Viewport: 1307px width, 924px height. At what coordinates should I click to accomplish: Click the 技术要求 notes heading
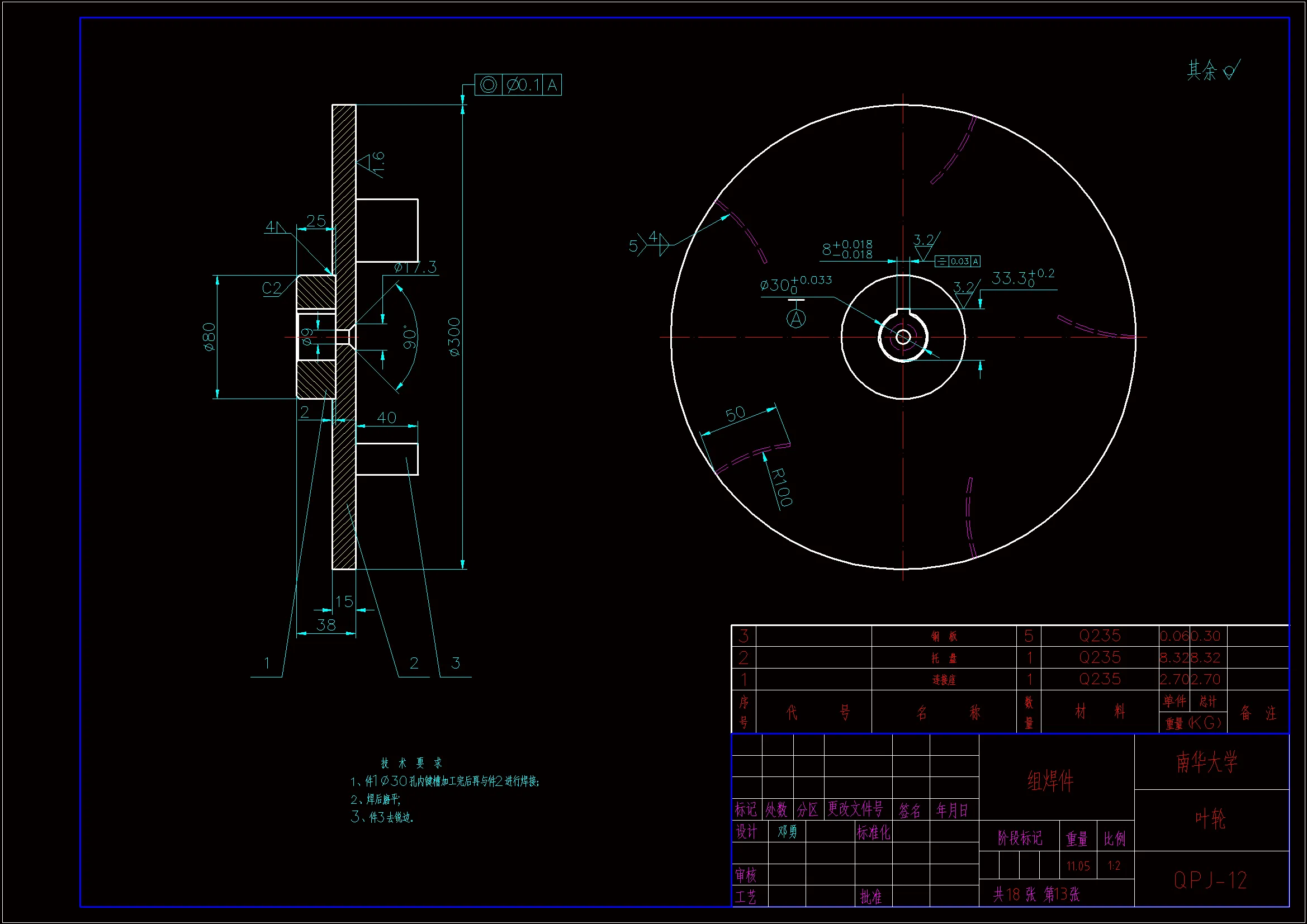click(411, 762)
